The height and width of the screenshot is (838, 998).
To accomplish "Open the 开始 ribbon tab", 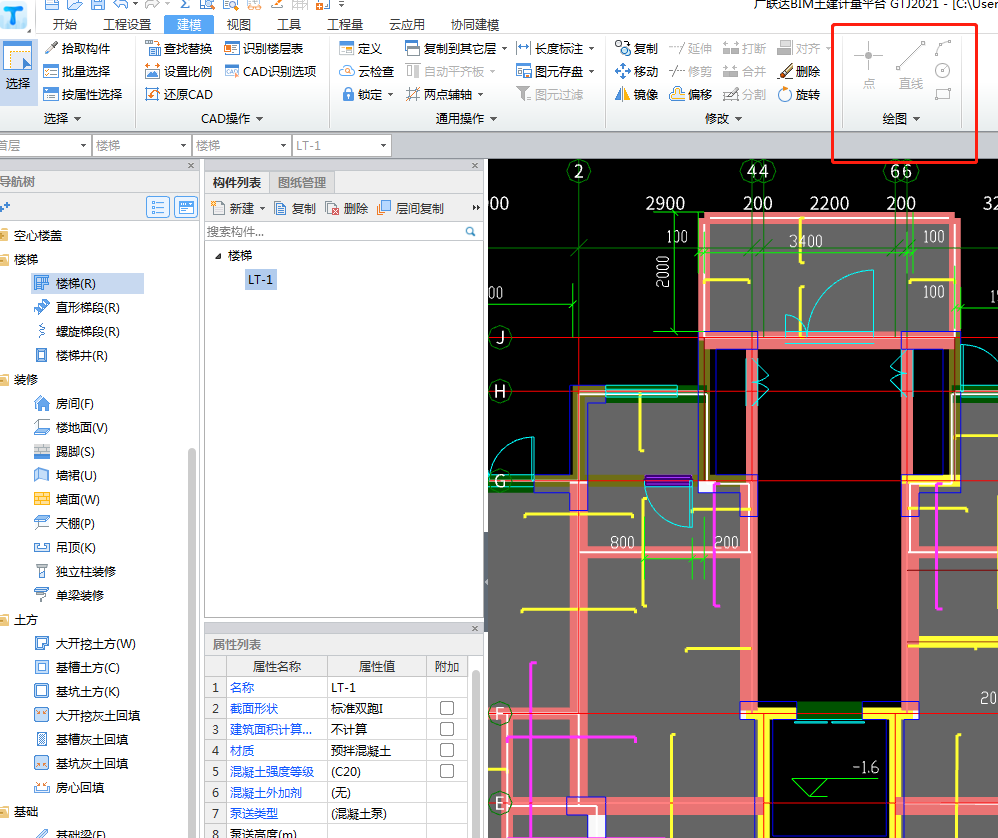I will click(65, 25).
